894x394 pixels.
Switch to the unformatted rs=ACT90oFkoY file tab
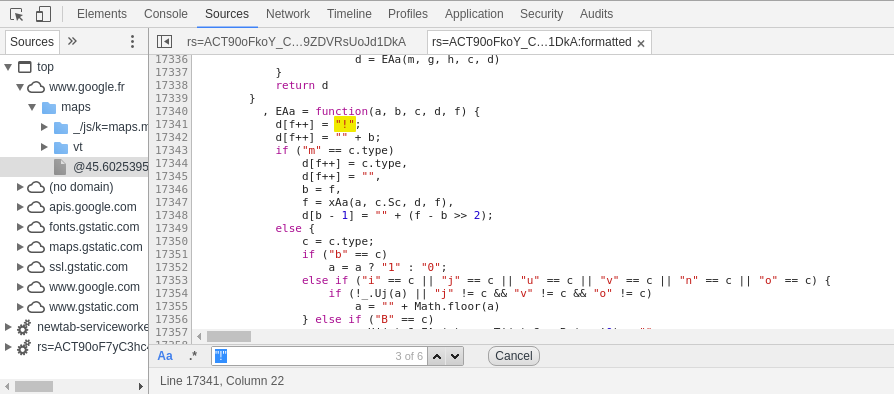[x=296, y=42]
